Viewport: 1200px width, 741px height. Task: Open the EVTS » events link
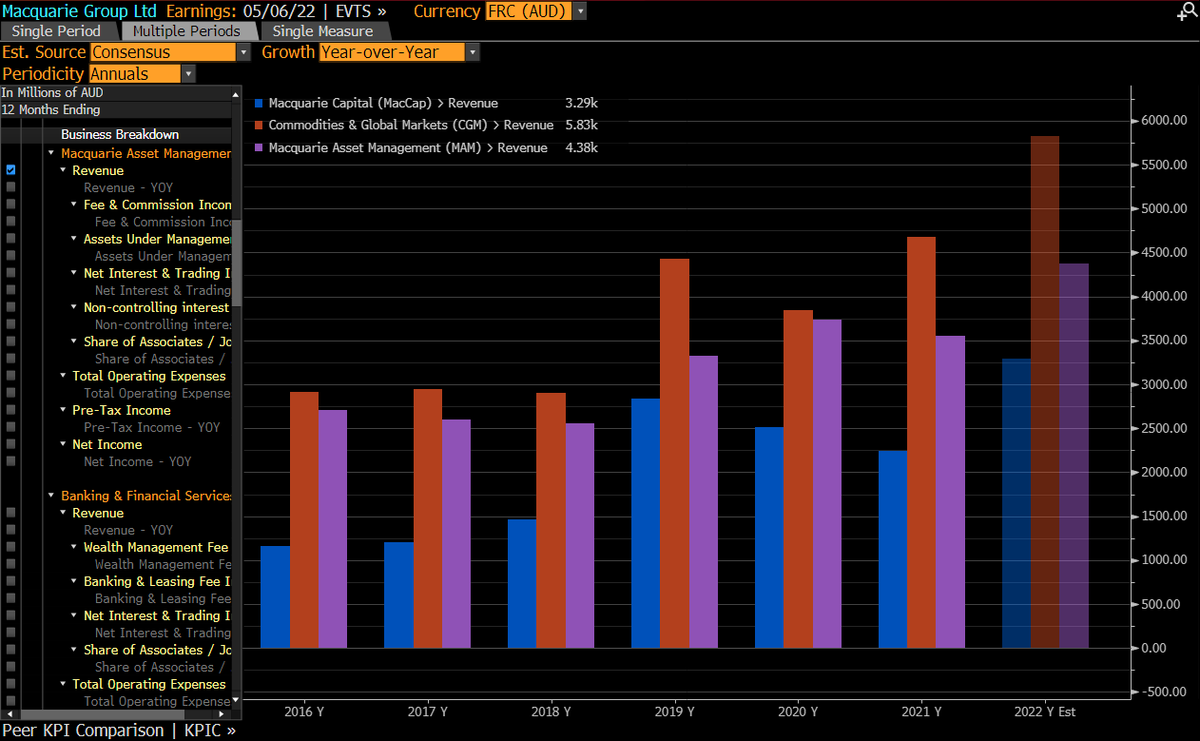point(361,11)
